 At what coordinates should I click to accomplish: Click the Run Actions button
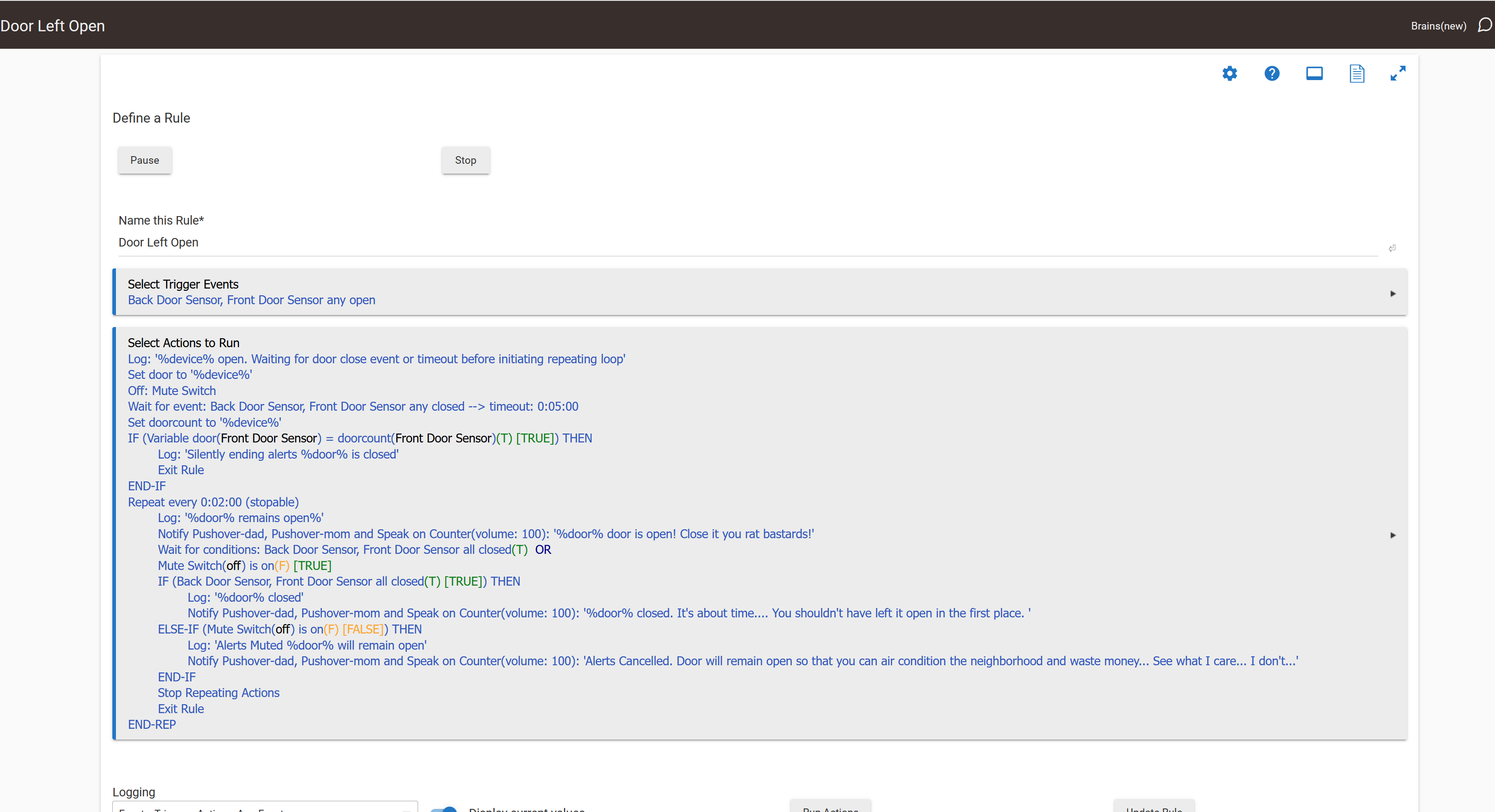coord(830,808)
